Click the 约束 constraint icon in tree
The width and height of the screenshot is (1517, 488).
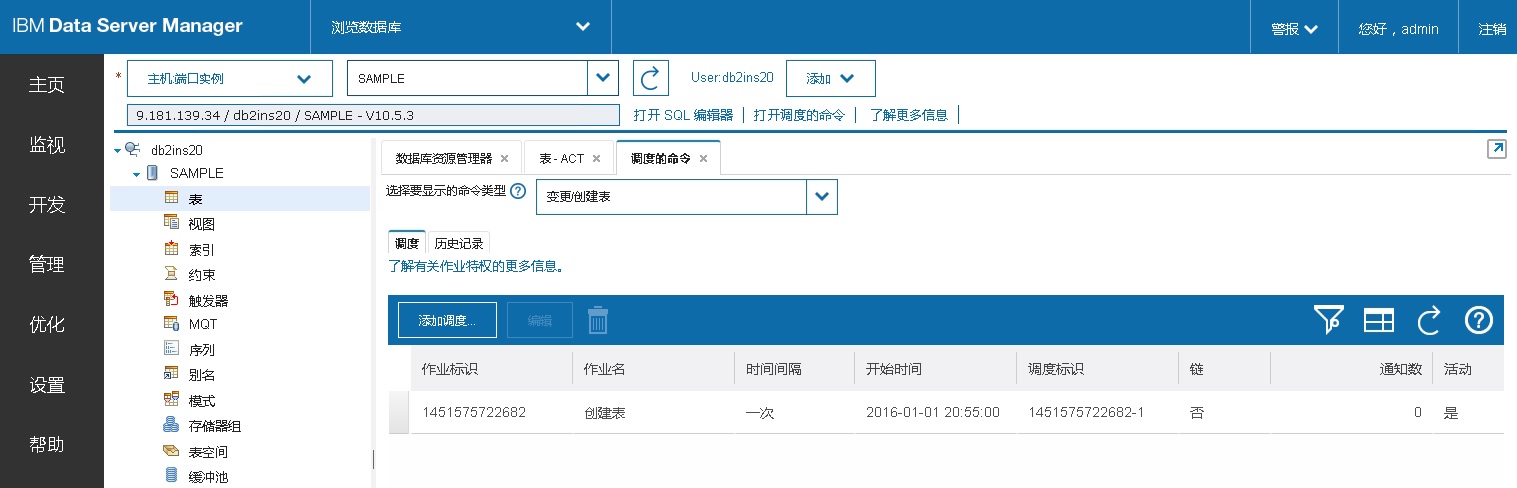[x=171, y=273]
